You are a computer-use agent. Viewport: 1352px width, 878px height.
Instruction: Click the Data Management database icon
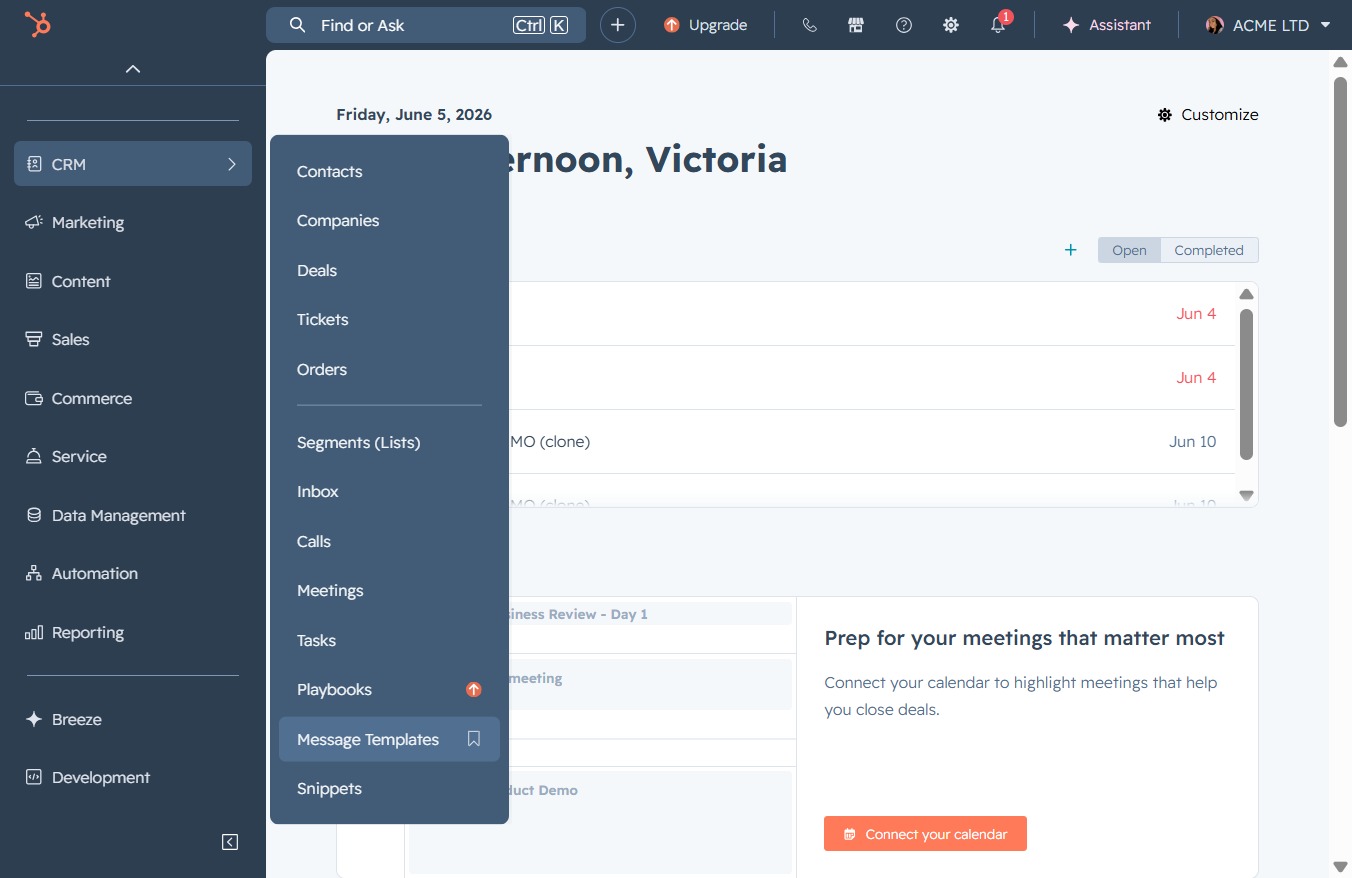click(34, 515)
